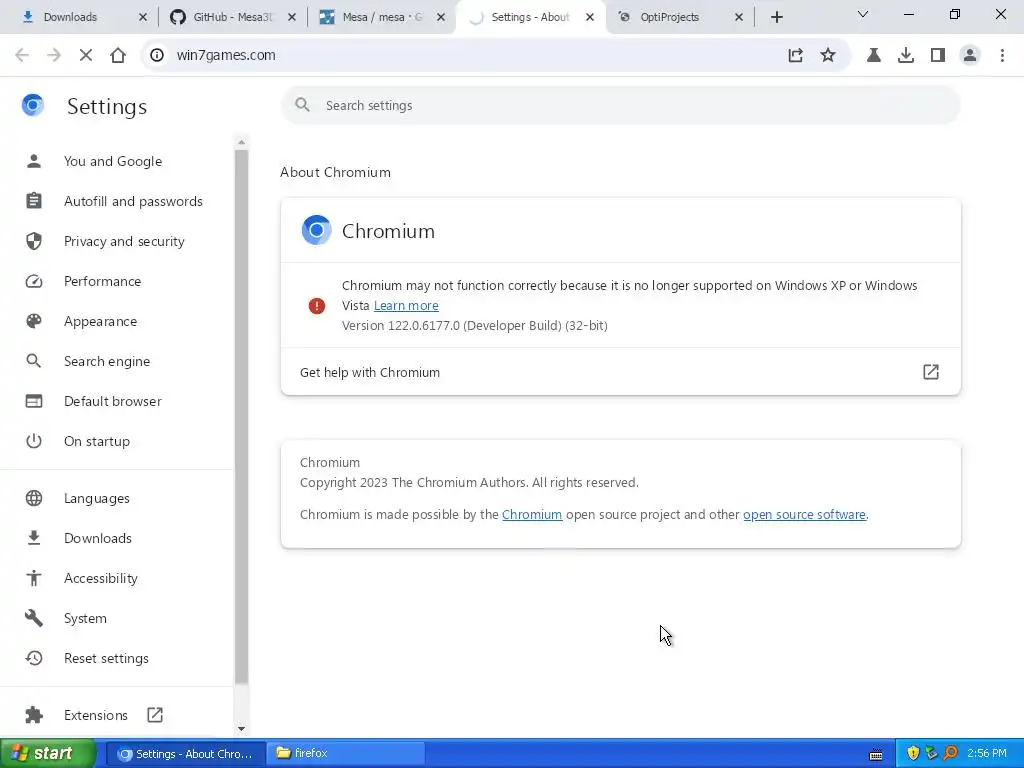The width and height of the screenshot is (1024, 768).
Task: Select the Settings - About tab
Action: pos(530,18)
